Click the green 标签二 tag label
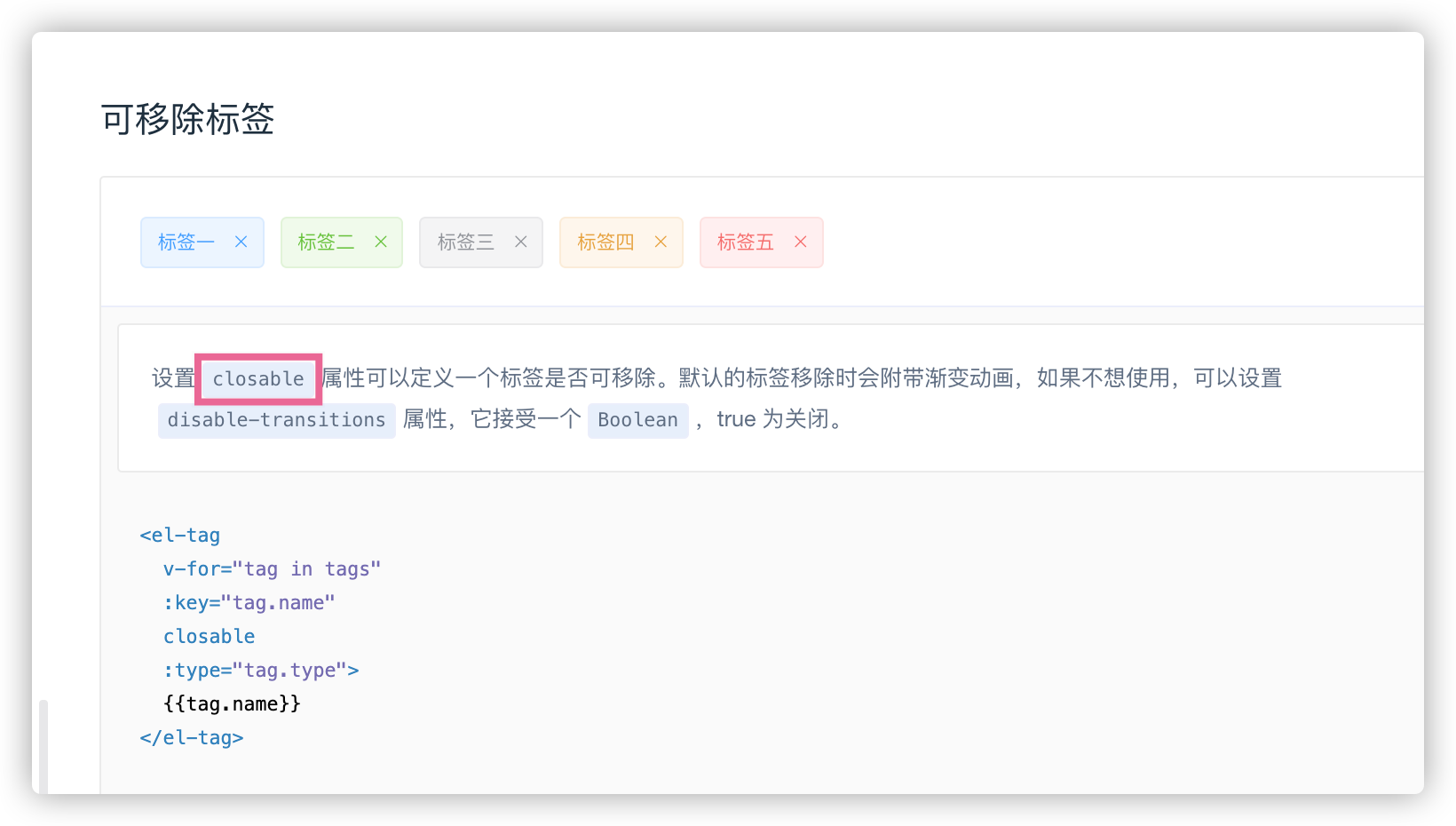Viewport: 1456px width, 826px height. click(x=326, y=242)
